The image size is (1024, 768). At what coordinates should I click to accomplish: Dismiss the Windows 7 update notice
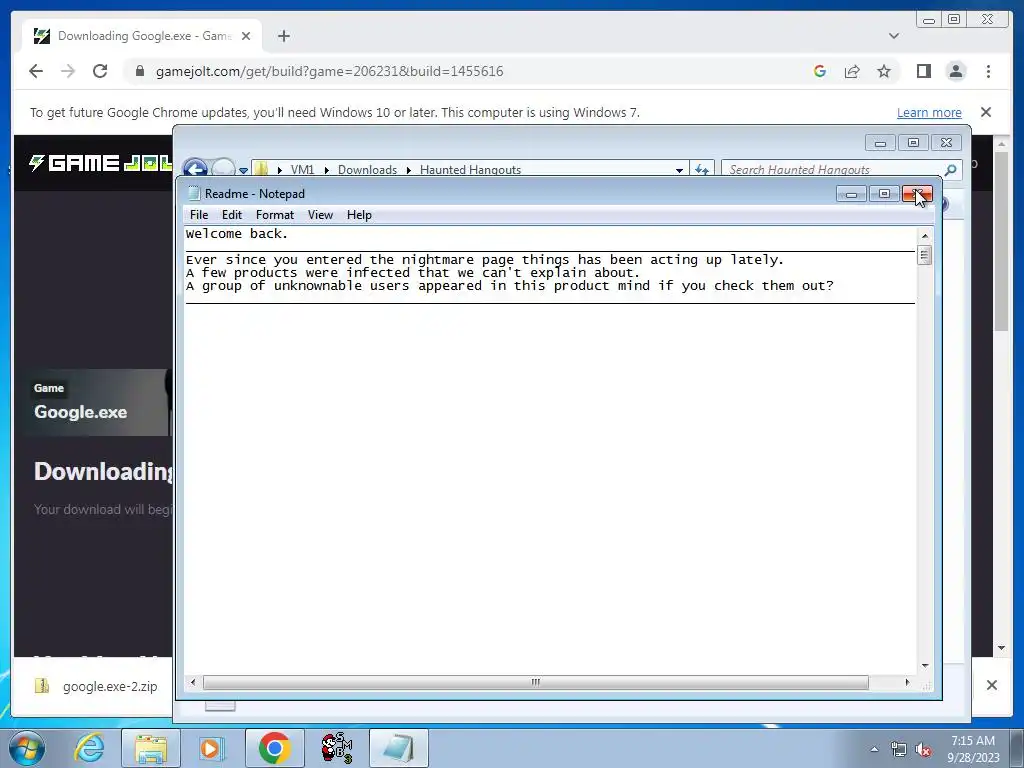(x=986, y=112)
